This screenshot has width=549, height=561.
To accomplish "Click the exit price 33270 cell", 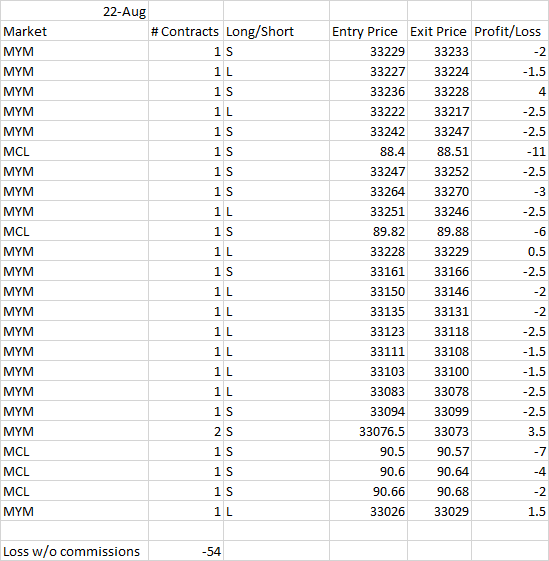I will coord(439,191).
